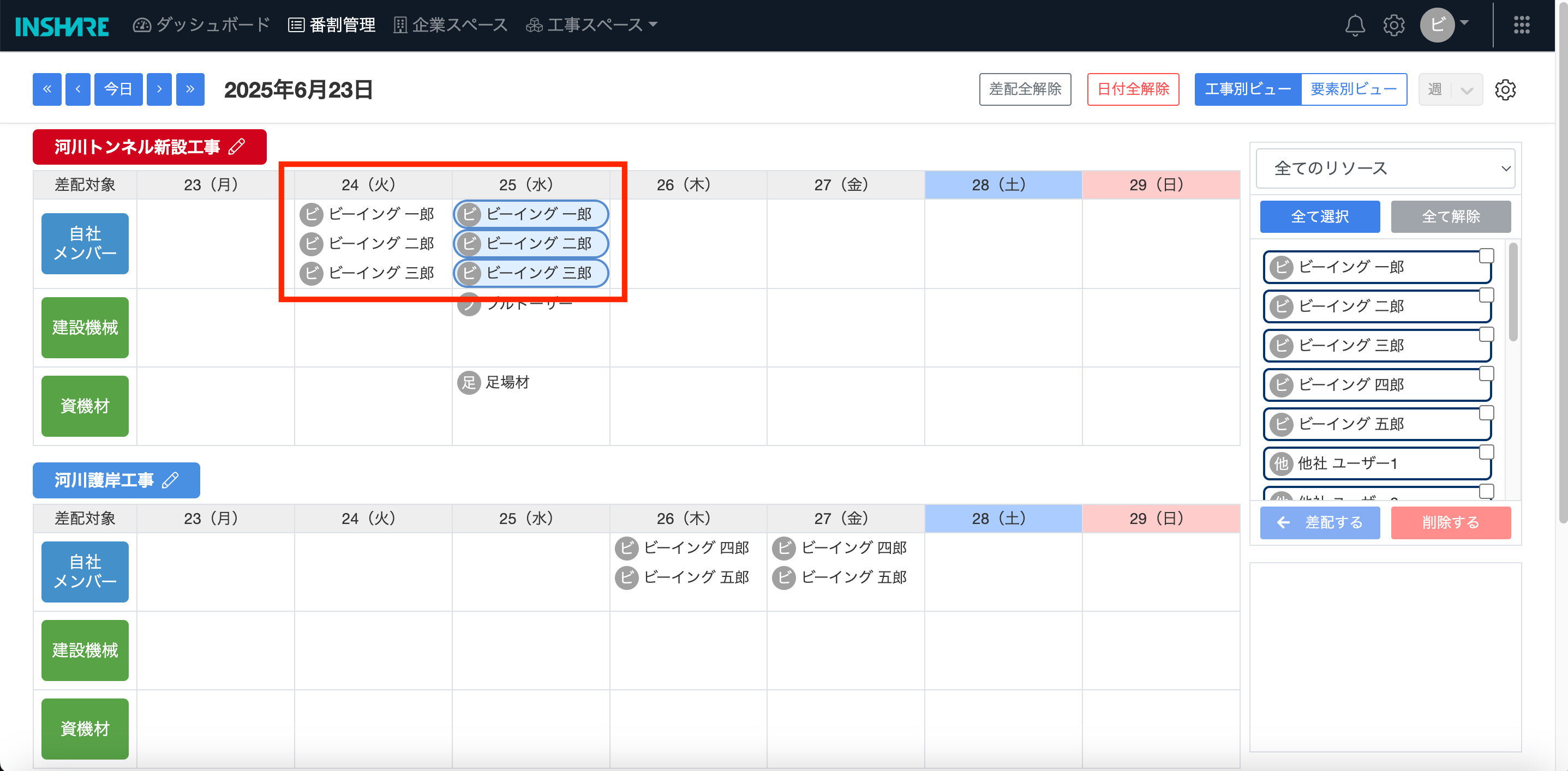Click the ビーイング 一郎 avatar on 24 (火)
Viewport: 1568px width, 771px height.
tap(311, 214)
